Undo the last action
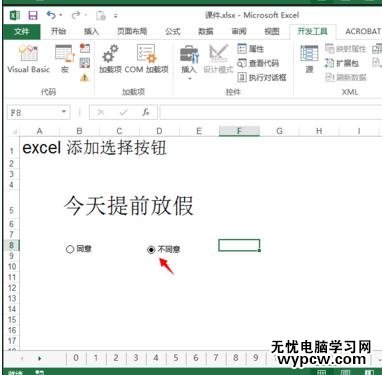 [x=51, y=15]
